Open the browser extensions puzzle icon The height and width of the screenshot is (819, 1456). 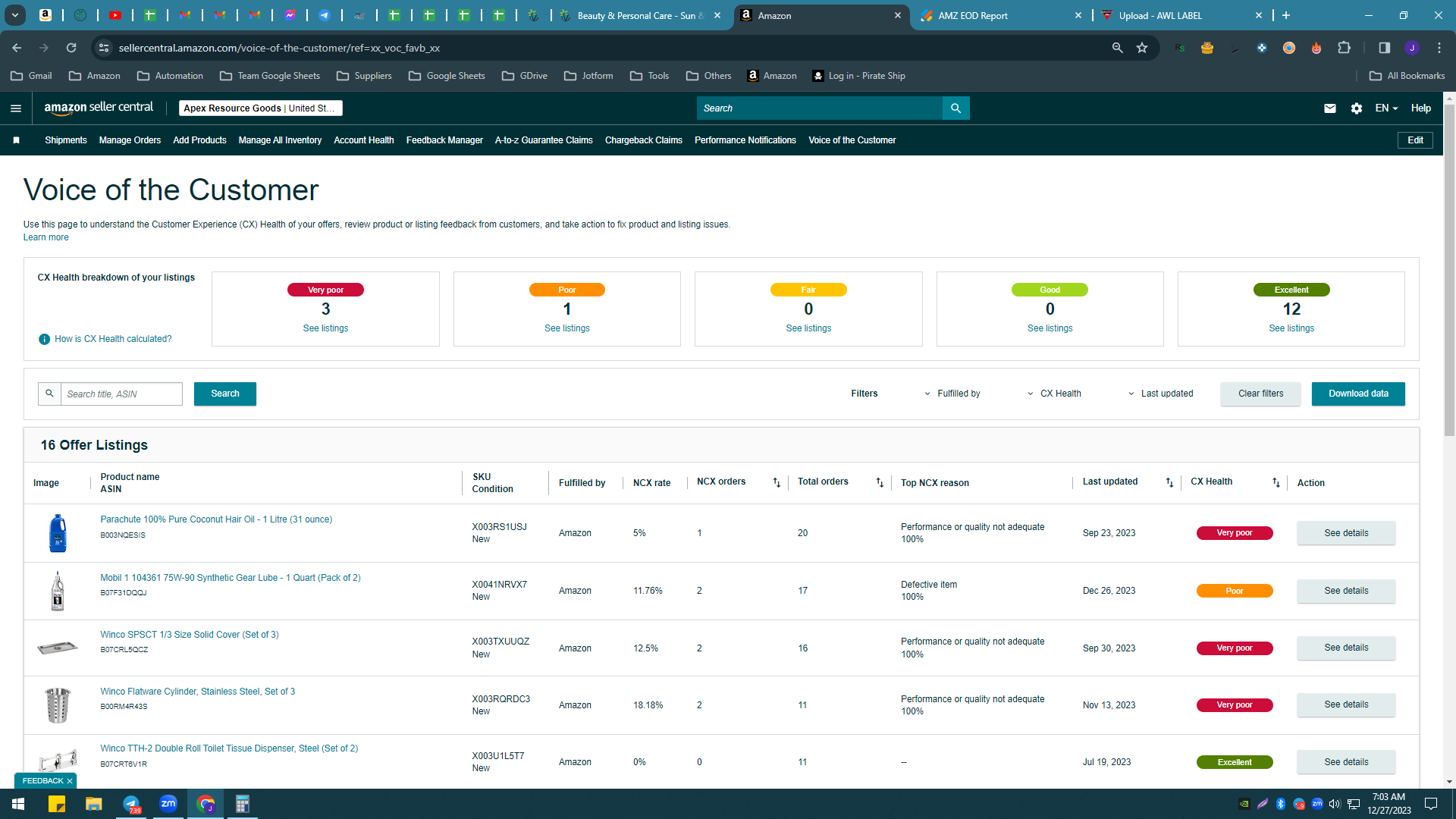pos(1344,48)
